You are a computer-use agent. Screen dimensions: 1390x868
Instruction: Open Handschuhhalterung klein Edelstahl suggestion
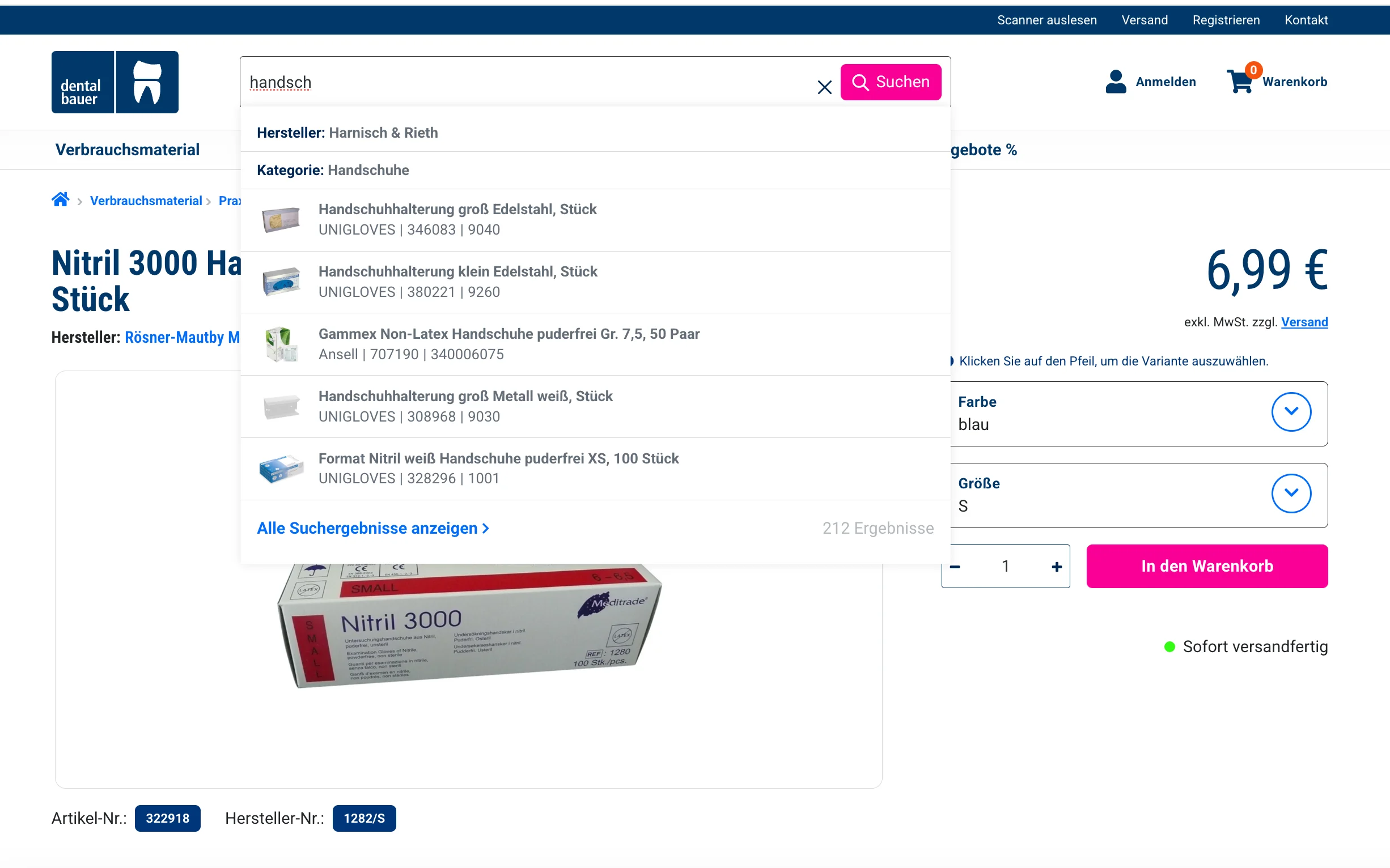[595, 282]
